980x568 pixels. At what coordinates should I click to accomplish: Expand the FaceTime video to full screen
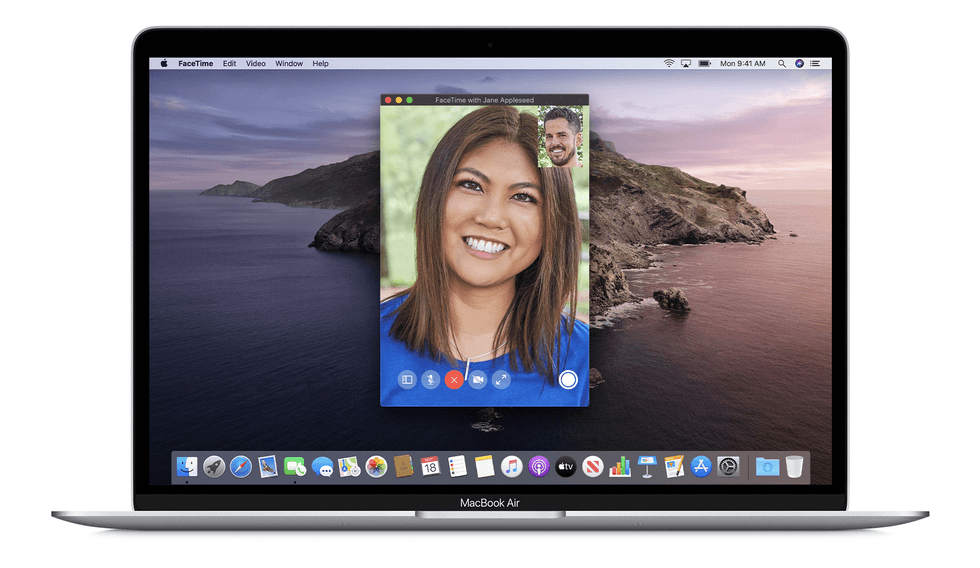(501, 379)
